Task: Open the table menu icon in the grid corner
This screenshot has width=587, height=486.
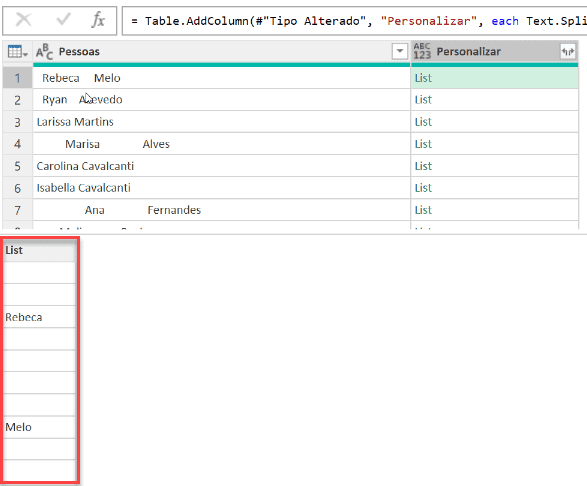Action: click(x=17, y=52)
